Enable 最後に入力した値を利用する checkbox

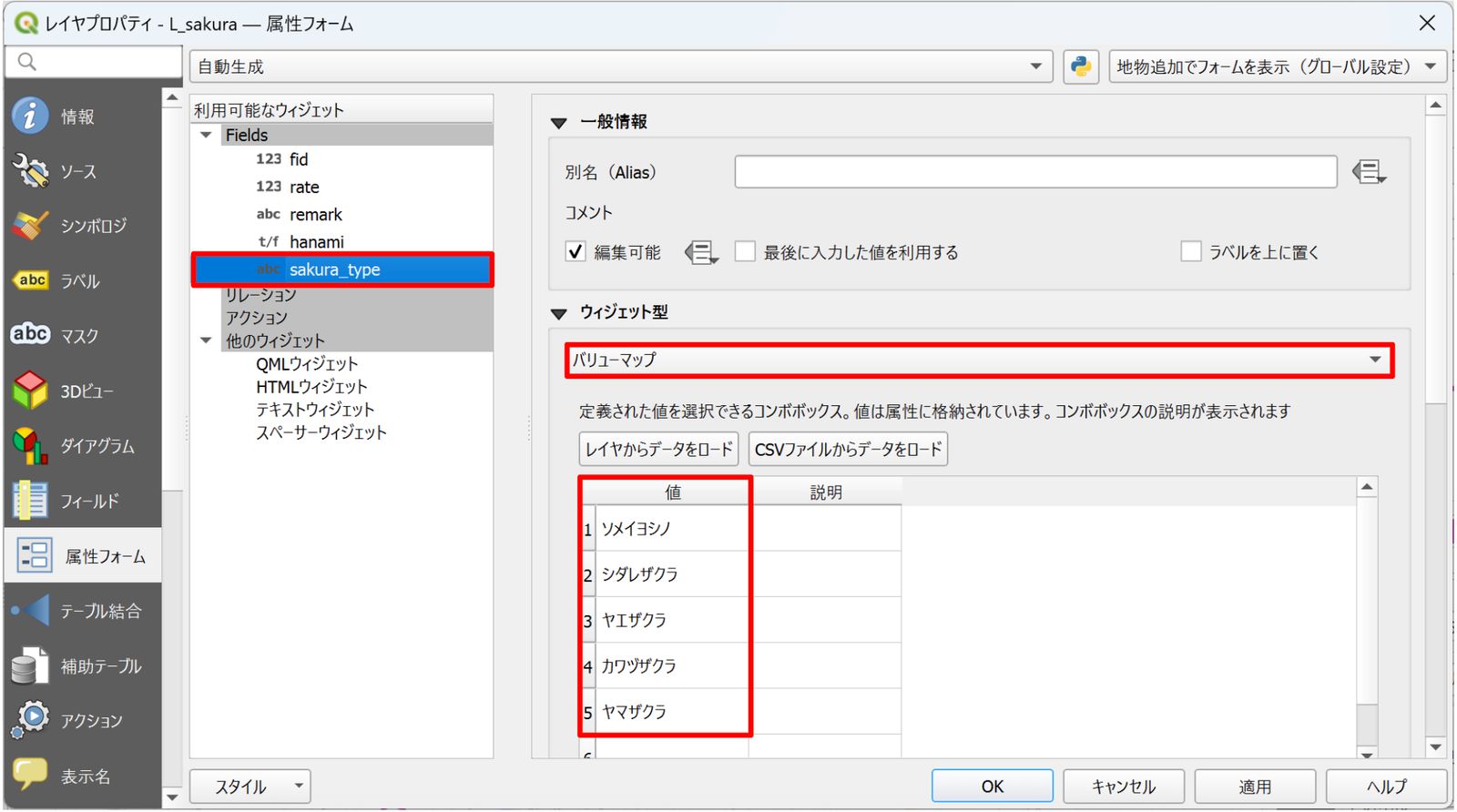point(745,252)
